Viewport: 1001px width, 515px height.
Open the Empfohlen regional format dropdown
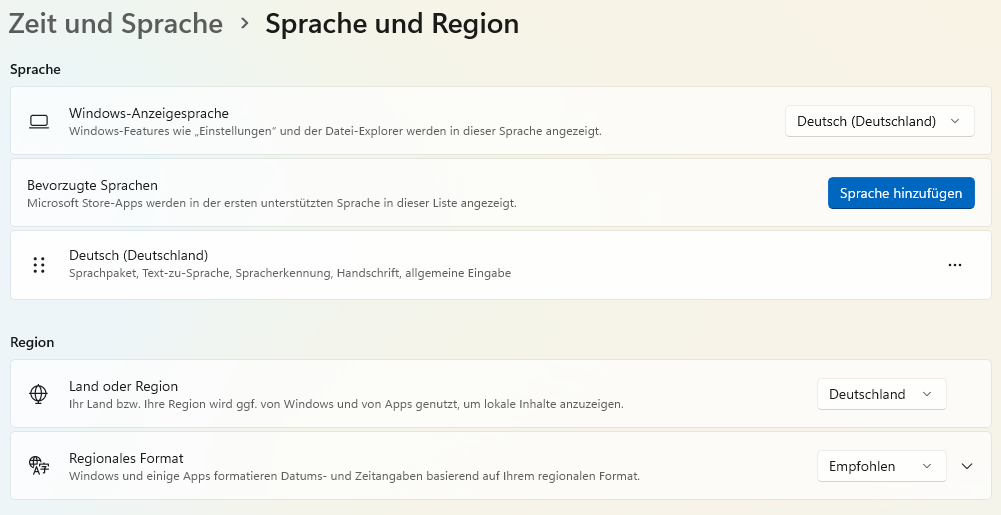tap(881, 466)
